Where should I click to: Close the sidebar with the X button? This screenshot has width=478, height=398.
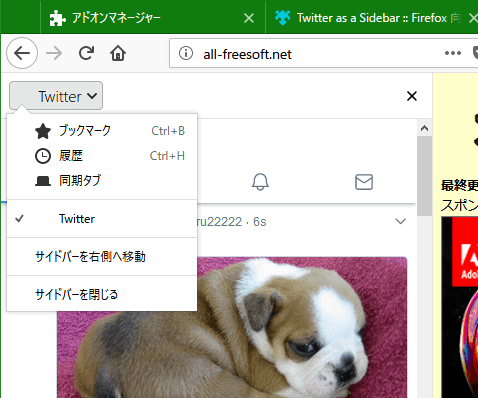point(412,96)
